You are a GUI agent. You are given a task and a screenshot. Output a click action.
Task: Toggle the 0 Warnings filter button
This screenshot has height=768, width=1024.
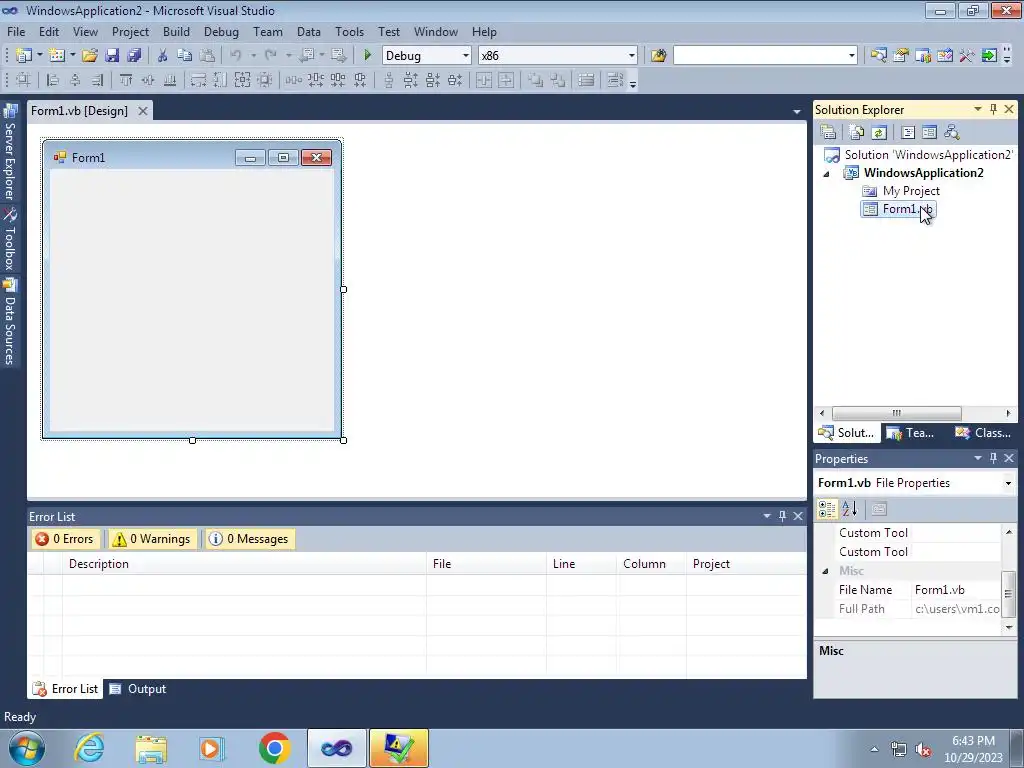[152, 539]
